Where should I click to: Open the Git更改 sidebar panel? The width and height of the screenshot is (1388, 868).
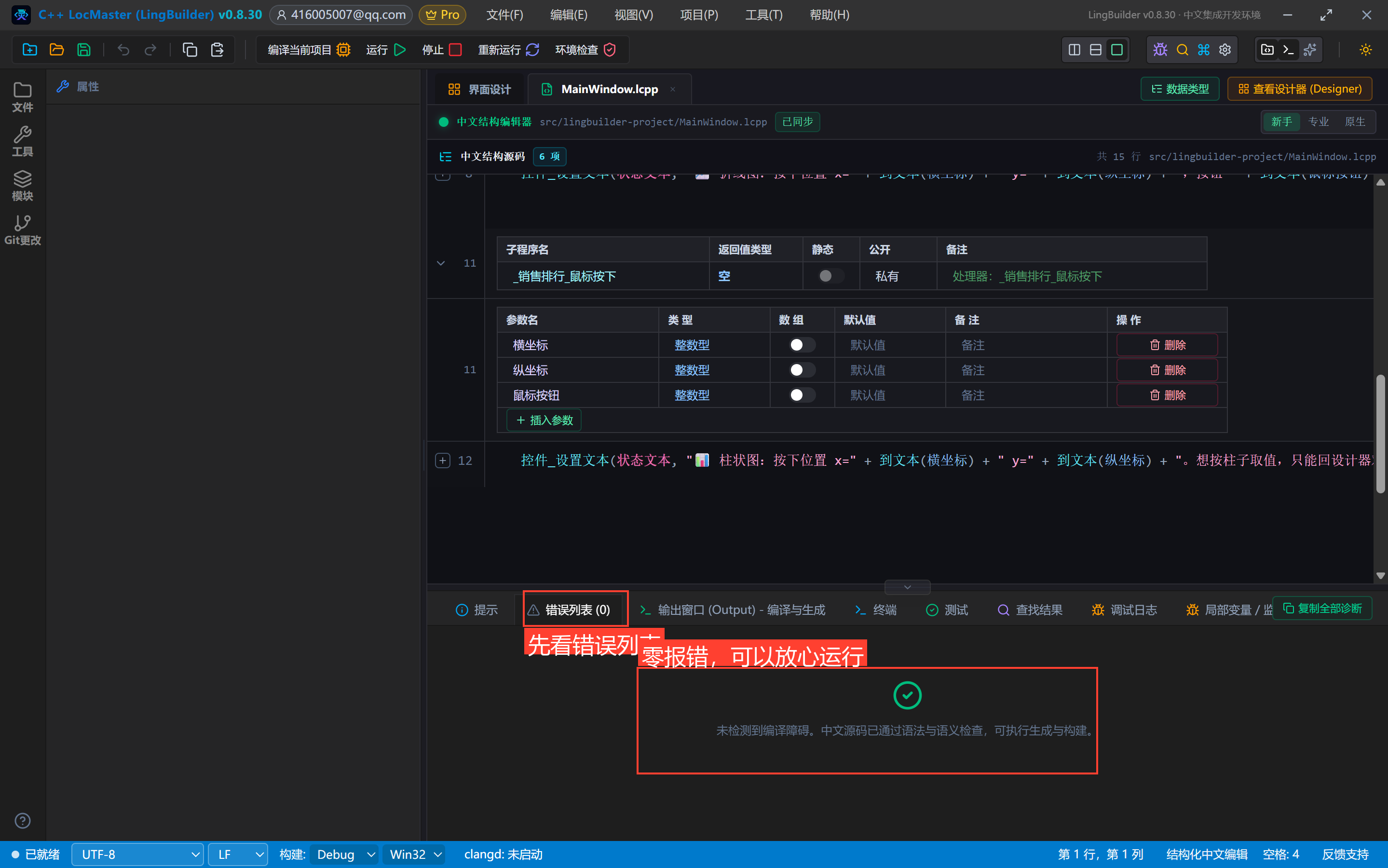[x=22, y=230]
